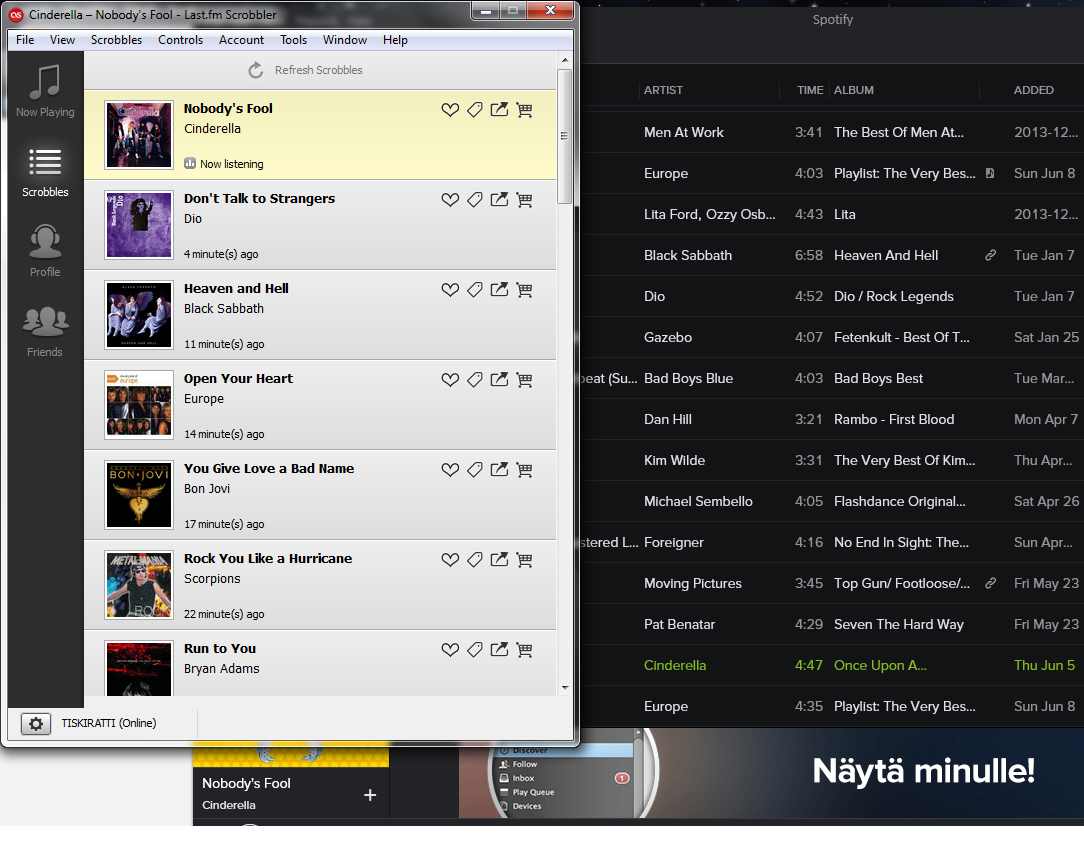This screenshot has width=1084, height=846.
Task: Open the Bon Jovi artist link
Action: 207,489
